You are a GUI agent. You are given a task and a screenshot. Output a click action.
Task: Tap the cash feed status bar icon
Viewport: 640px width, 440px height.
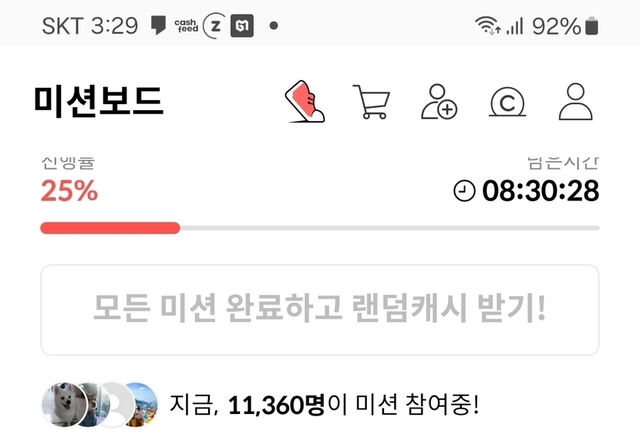[186, 26]
